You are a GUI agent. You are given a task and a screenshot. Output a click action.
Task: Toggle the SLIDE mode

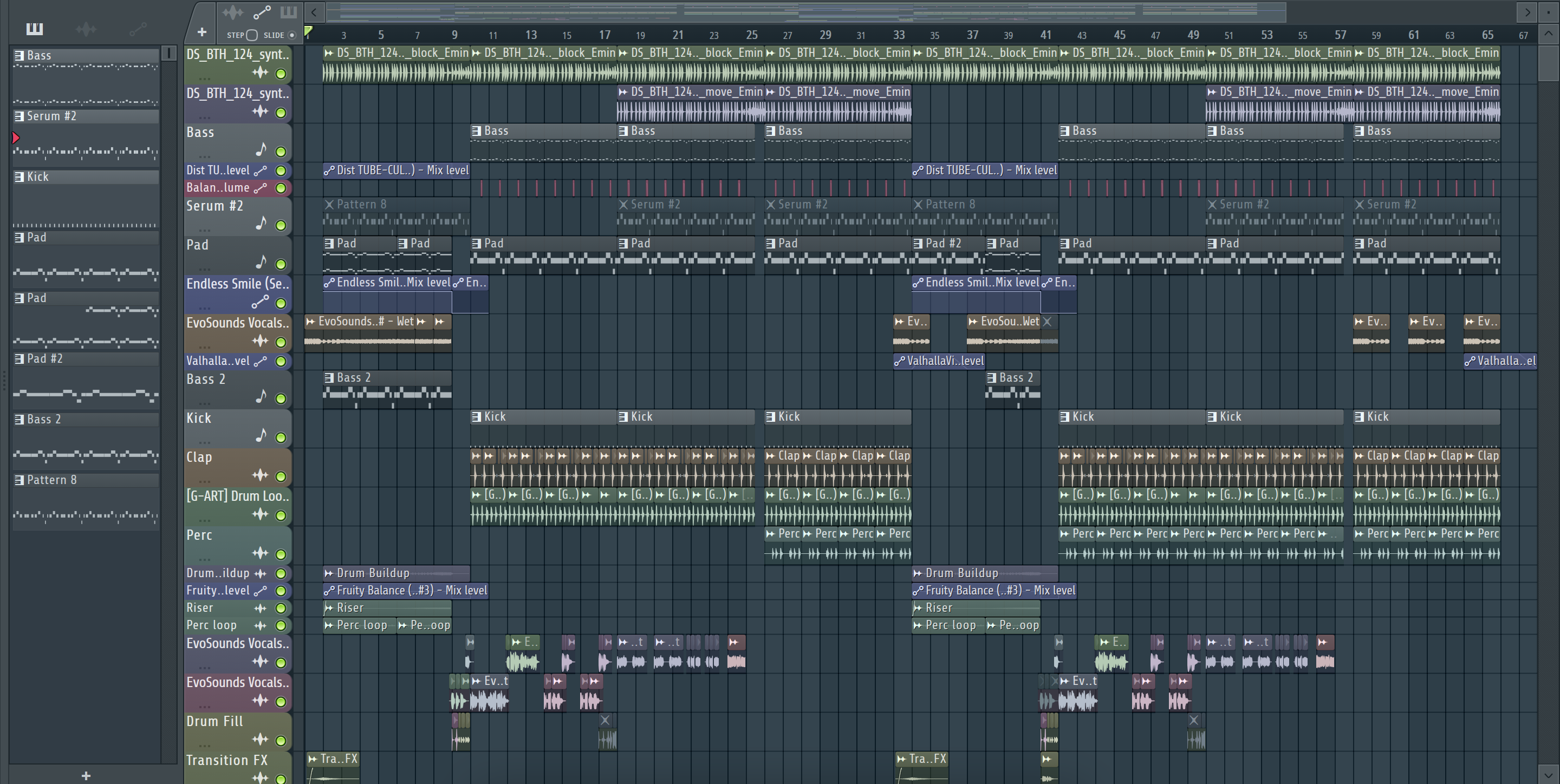[x=292, y=35]
